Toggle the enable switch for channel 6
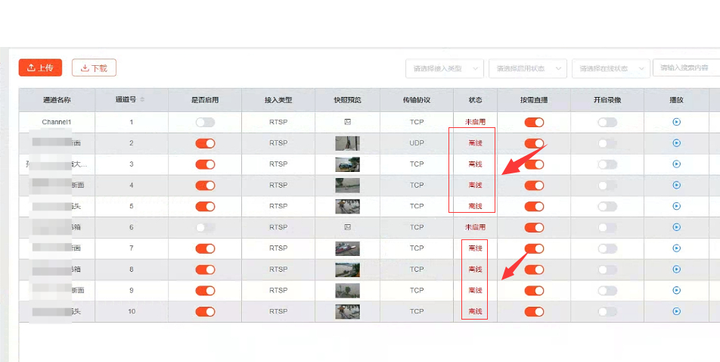 coord(205,227)
